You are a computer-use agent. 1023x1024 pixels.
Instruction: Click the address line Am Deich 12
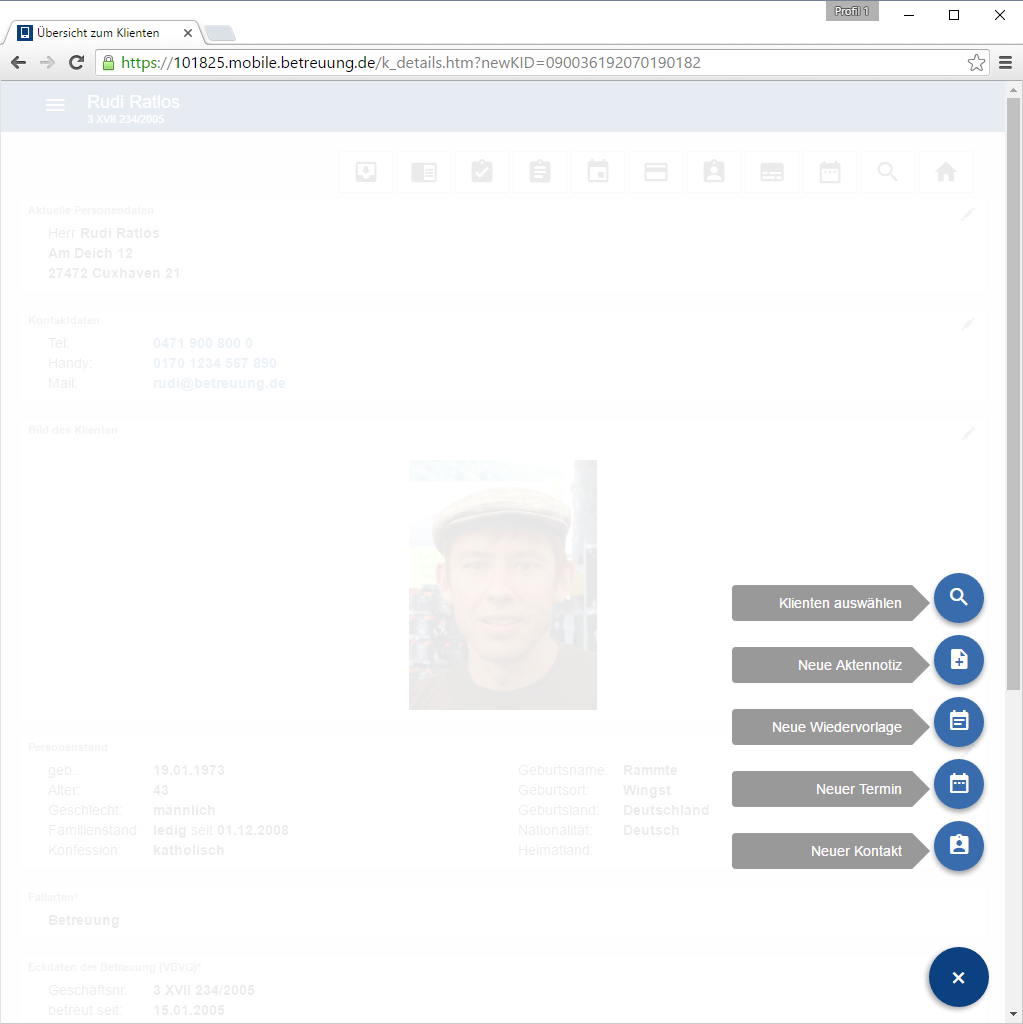click(x=90, y=253)
